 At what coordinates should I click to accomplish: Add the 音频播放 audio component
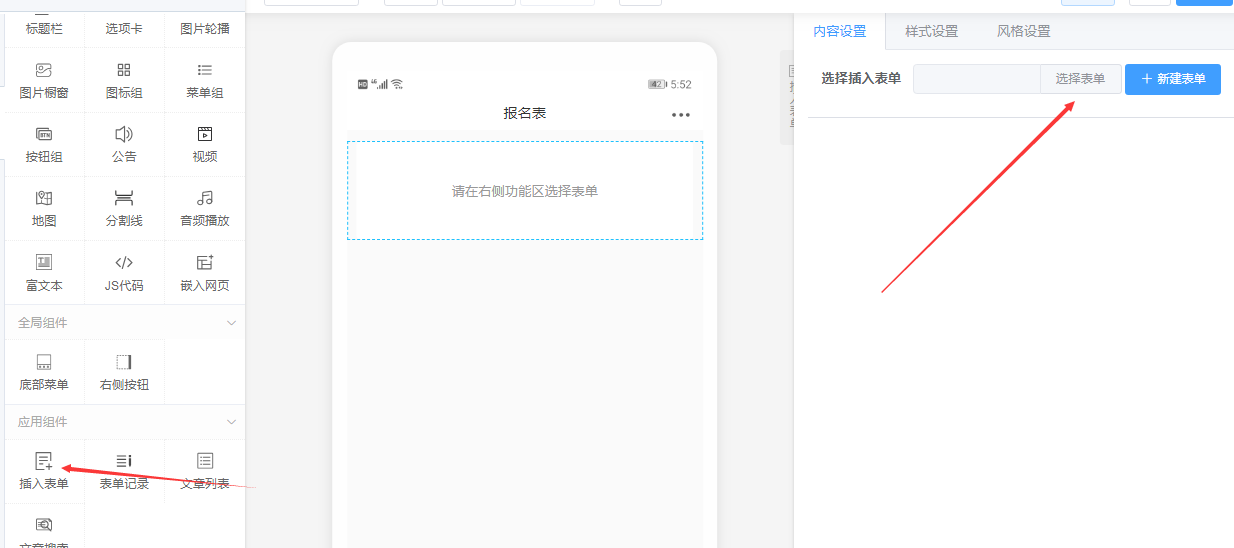point(205,208)
